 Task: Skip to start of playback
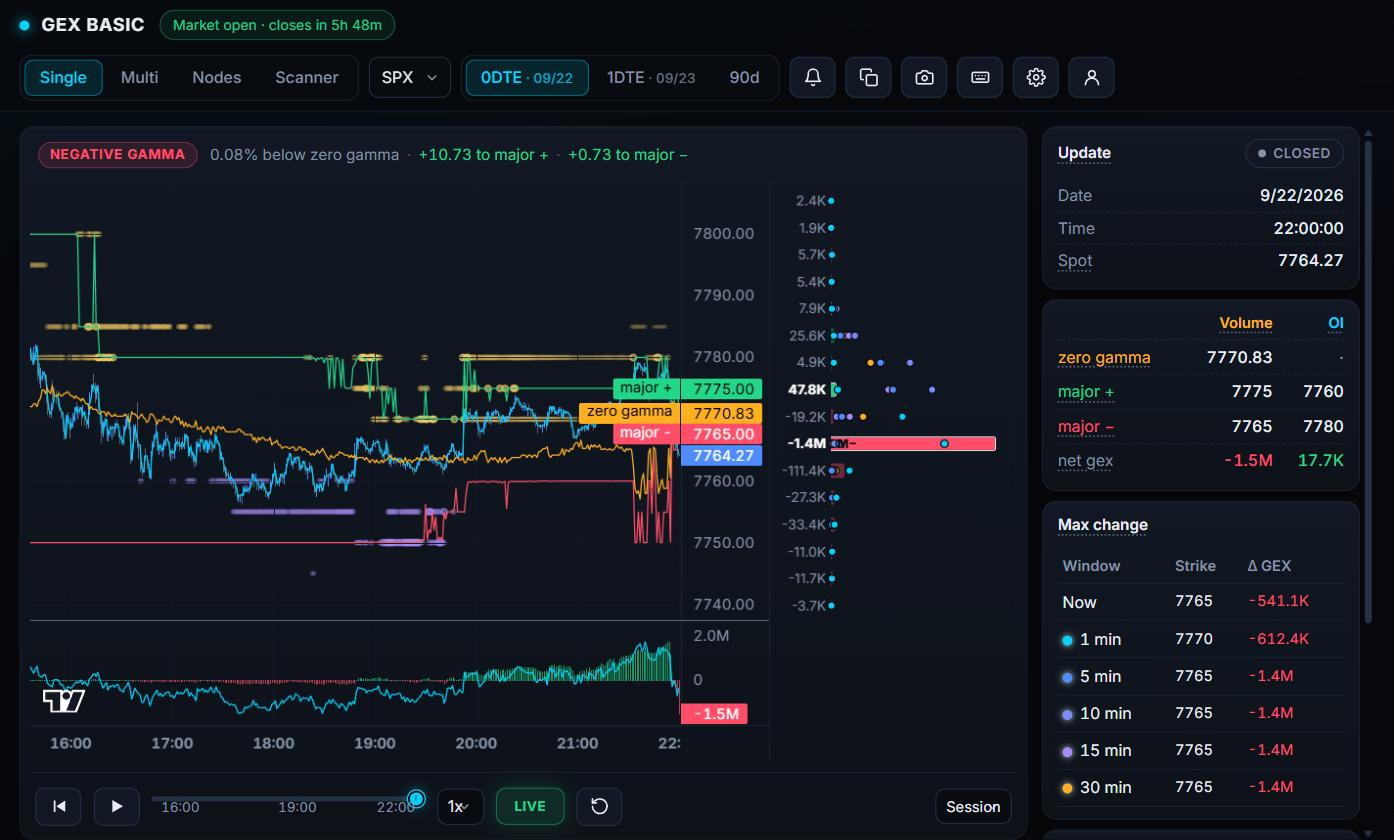click(59, 806)
